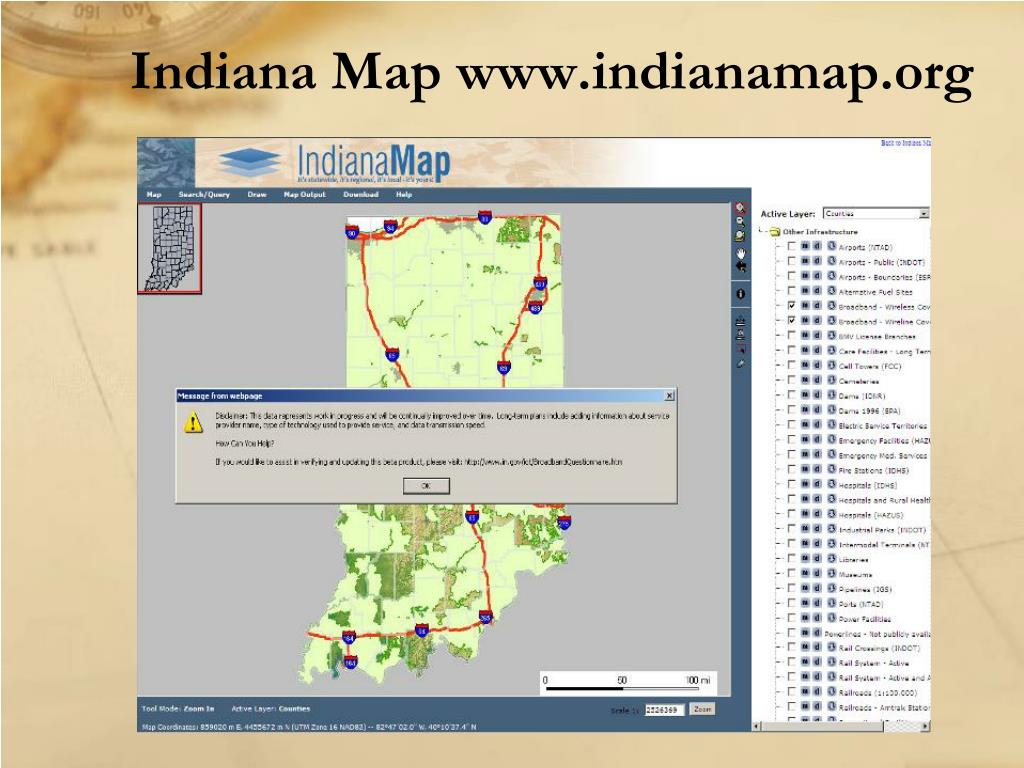Select the Pan hand tool
Image resolution: width=1024 pixels, height=768 pixels.
(741, 253)
